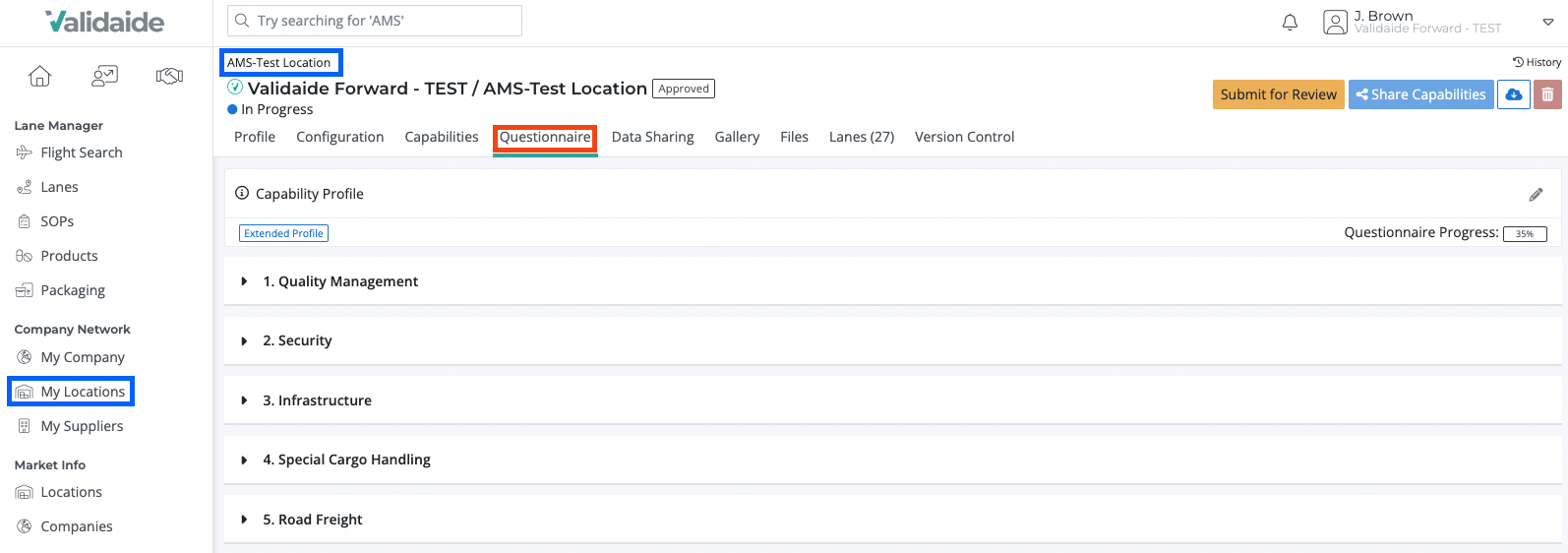The width and height of the screenshot is (1568, 553).
Task: Open Flight Search in Lane Manager
Action: 82,153
